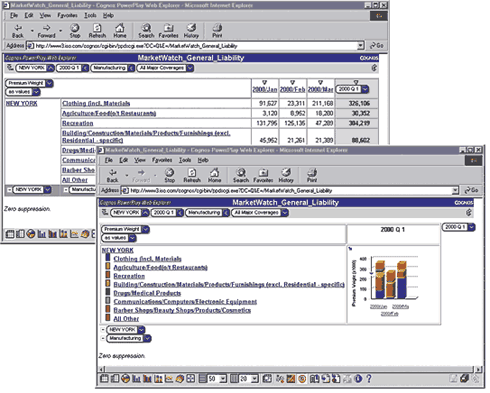Viewport: 490px width, 393px height.
Task: Select line chart icon in front window bottom toolbar
Action: pyautogui.click(x=169, y=379)
